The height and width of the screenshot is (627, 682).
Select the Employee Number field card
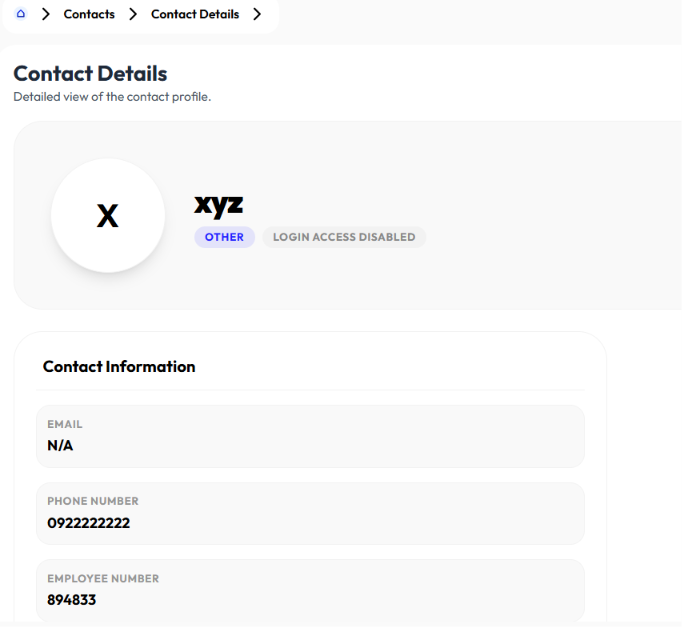tap(310, 591)
